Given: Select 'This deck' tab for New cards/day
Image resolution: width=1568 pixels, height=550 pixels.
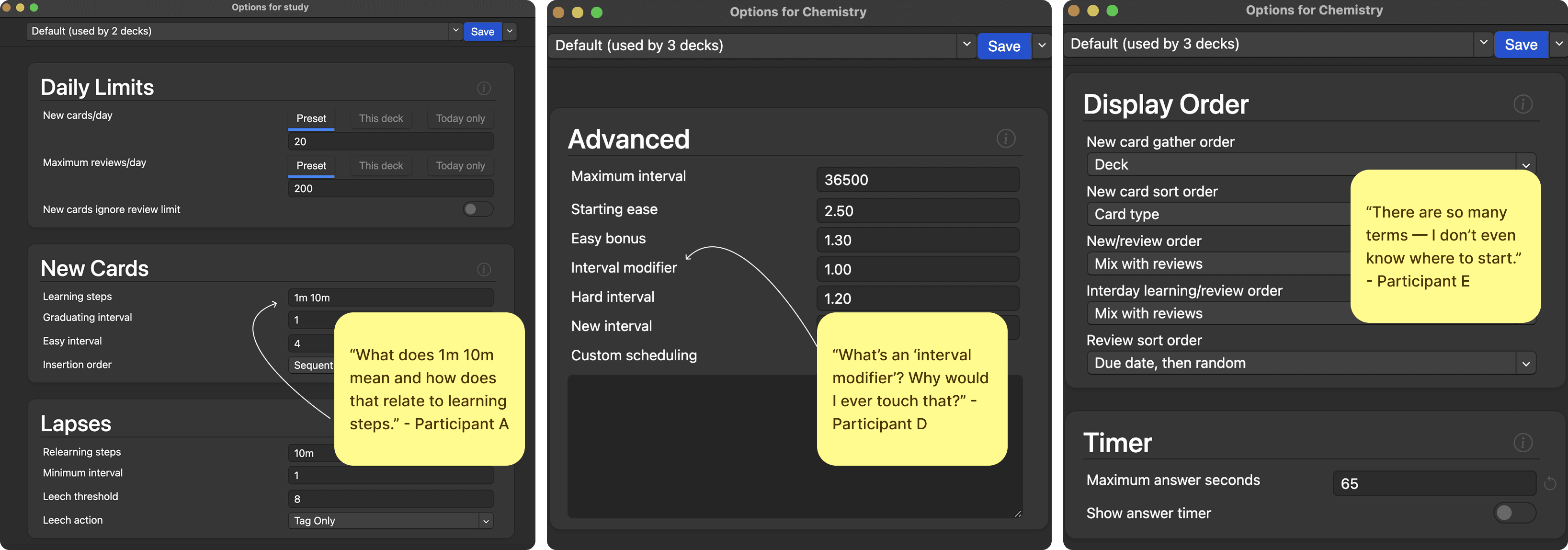Looking at the screenshot, I should [x=380, y=118].
